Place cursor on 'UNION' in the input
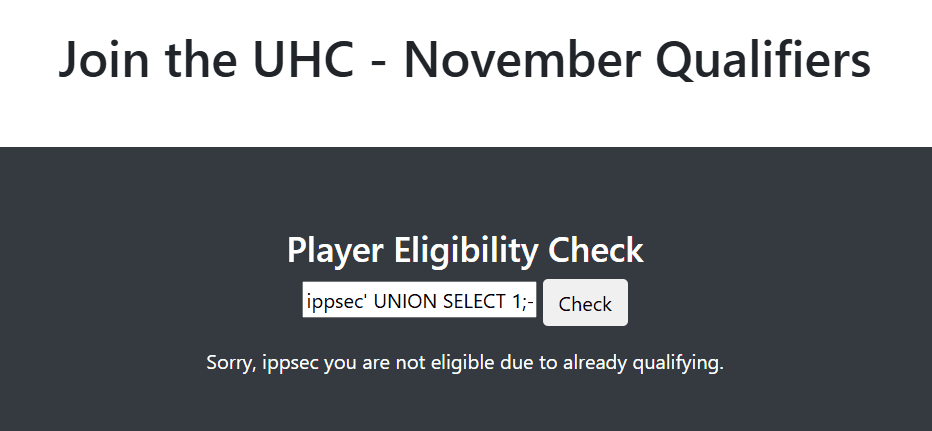 click(398, 301)
